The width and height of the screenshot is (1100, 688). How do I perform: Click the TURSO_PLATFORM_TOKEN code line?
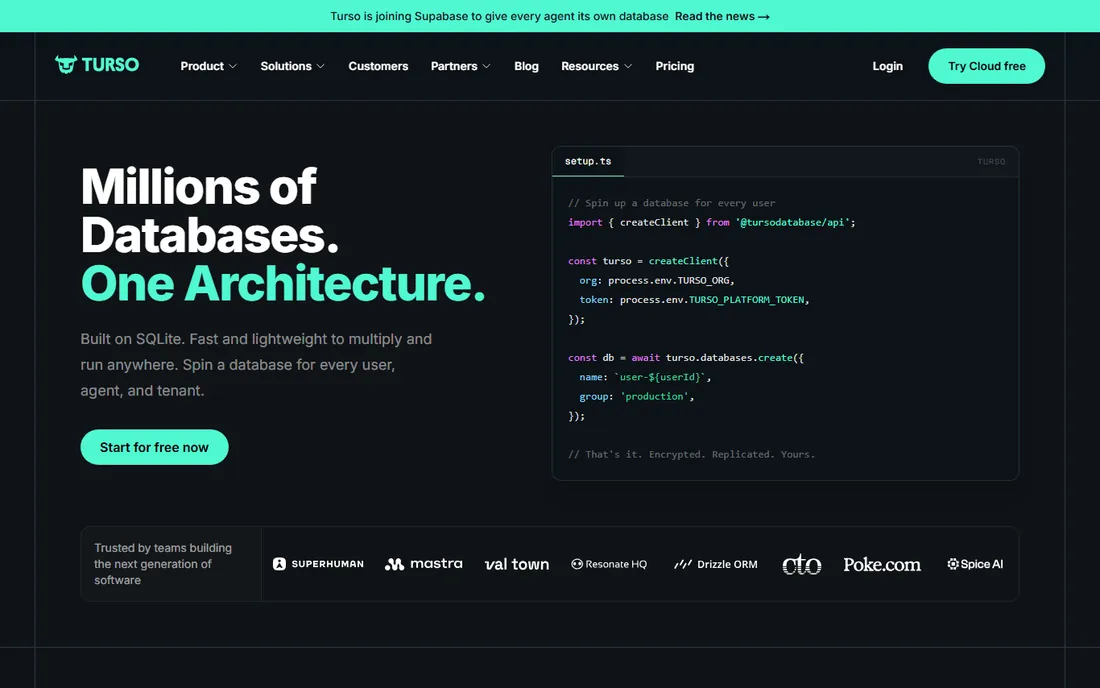[695, 299]
